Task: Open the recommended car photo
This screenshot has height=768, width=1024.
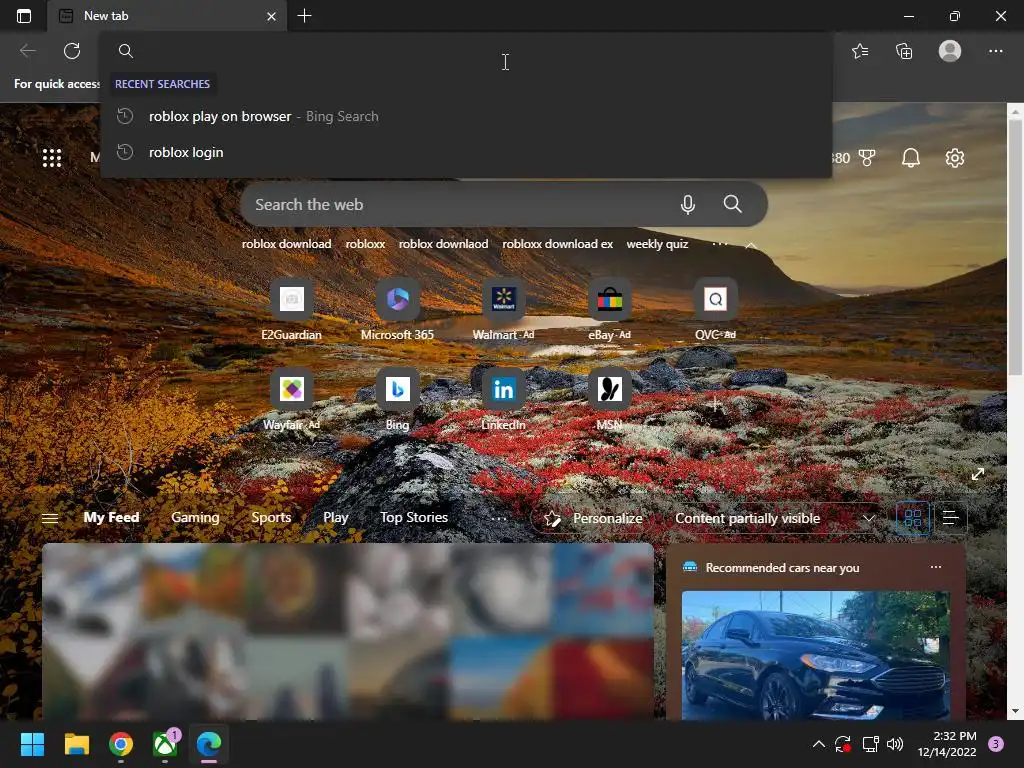Action: tap(815, 655)
